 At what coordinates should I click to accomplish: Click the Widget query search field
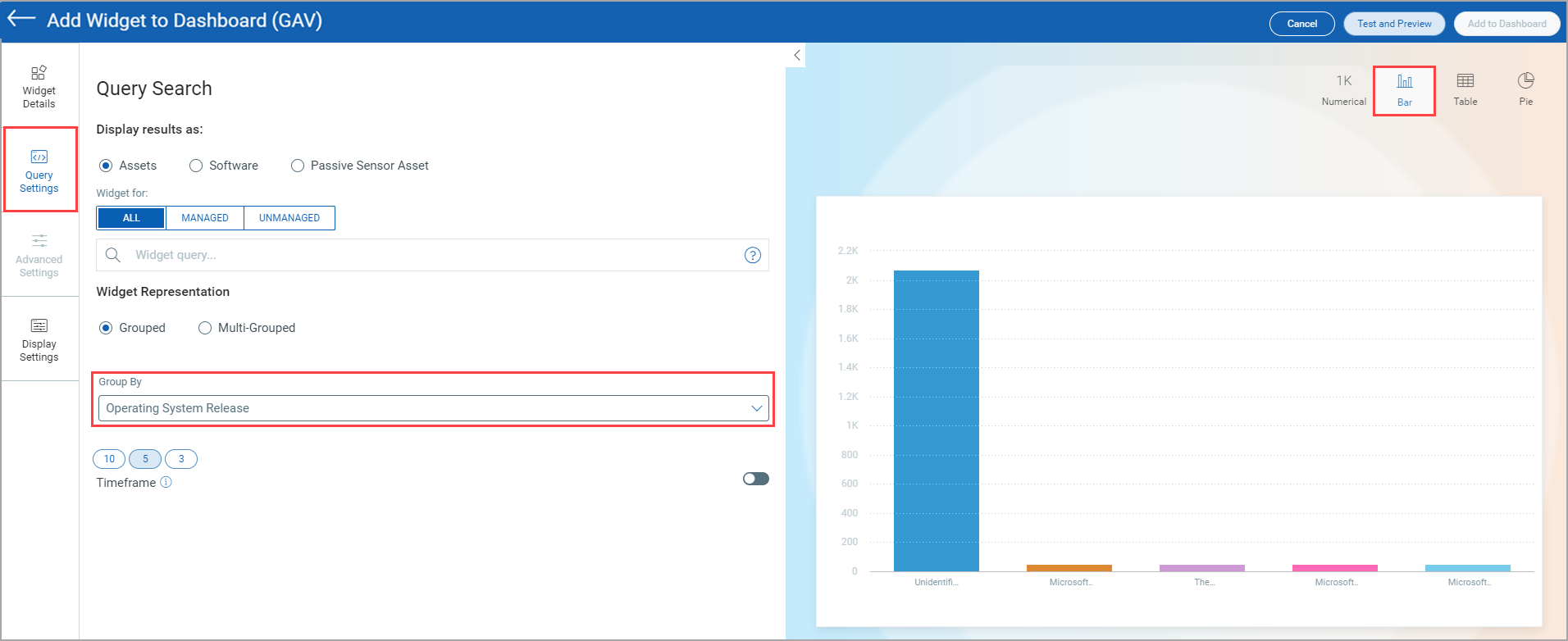(x=432, y=255)
